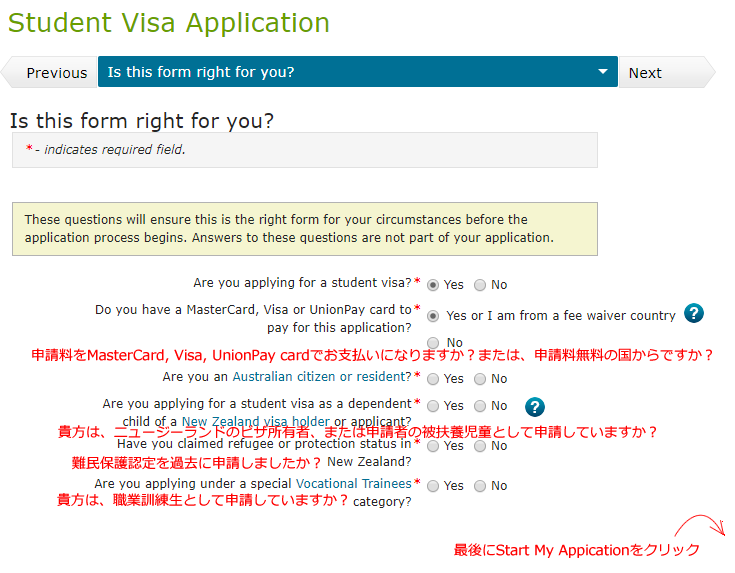The image size is (735, 573).
Task: Select Yes for Vocational Trainees category
Action: tap(433, 486)
